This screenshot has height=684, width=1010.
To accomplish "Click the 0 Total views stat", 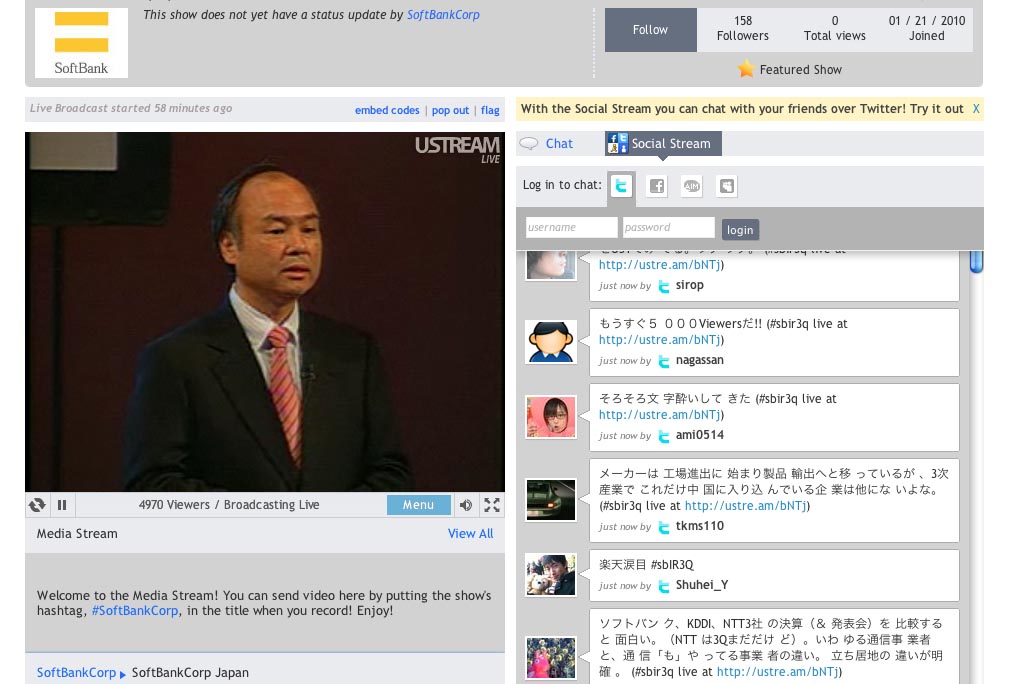I will pos(835,28).
